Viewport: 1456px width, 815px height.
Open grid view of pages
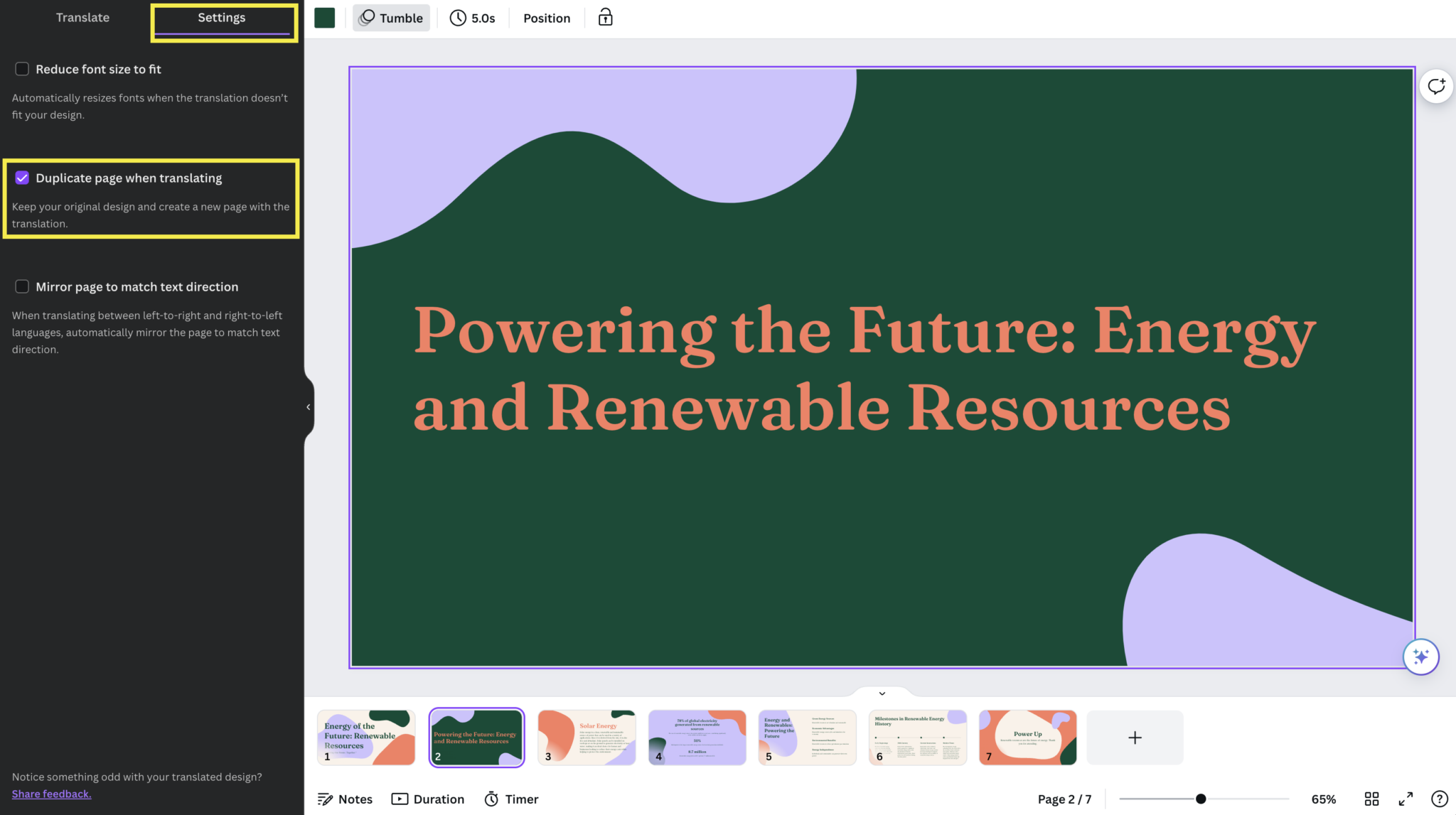1371,799
